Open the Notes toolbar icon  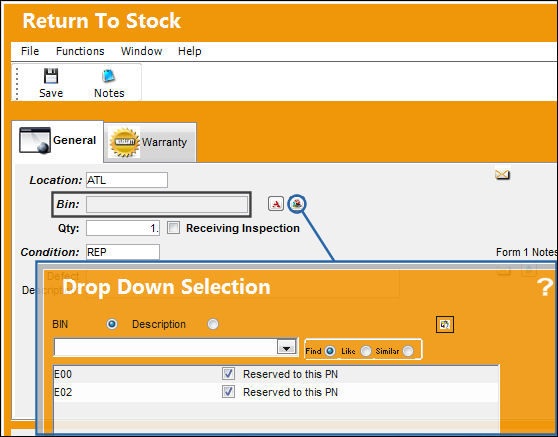[109, 76]
